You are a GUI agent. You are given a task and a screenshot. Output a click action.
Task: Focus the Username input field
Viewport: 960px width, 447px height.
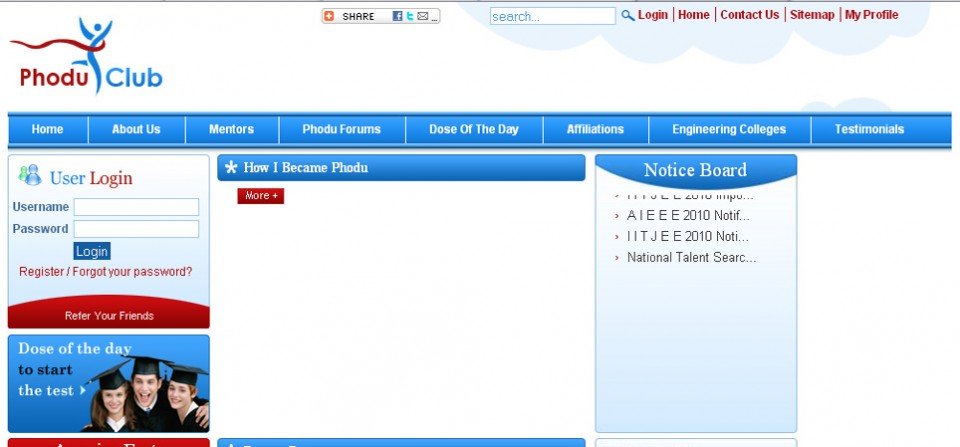136,207
